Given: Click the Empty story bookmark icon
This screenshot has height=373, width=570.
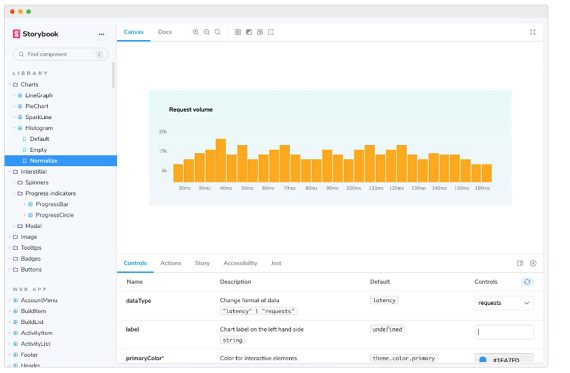Looking at the screenshot, I should coord(24,150).
